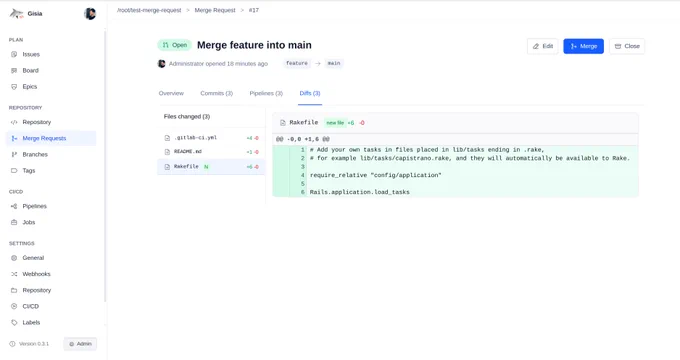The height and width of the screenshot is (360, 680).
Task: Click the Labels tag icon
Action: (x=14, y=322)
